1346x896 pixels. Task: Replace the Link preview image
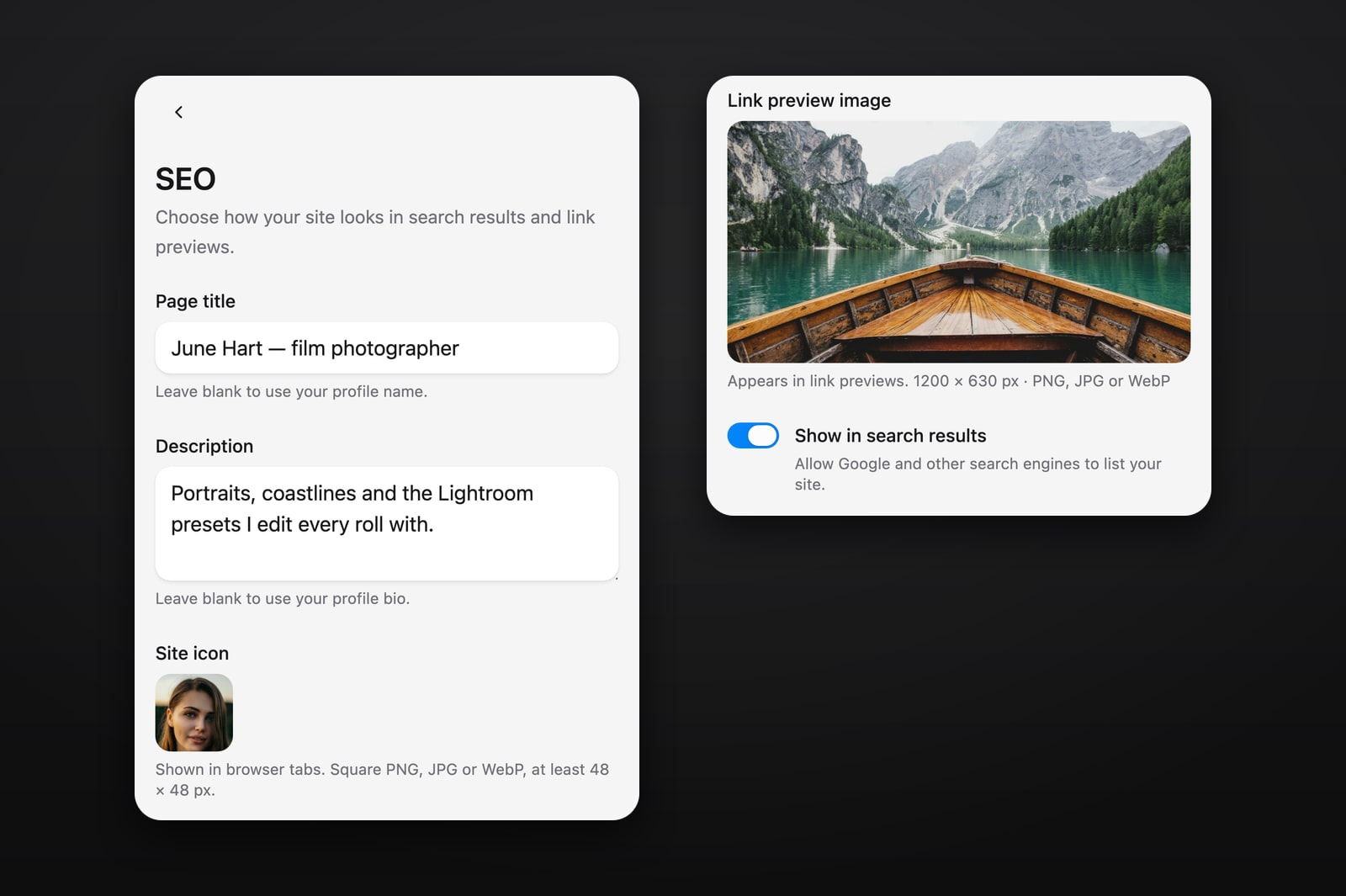pos(959,242)
